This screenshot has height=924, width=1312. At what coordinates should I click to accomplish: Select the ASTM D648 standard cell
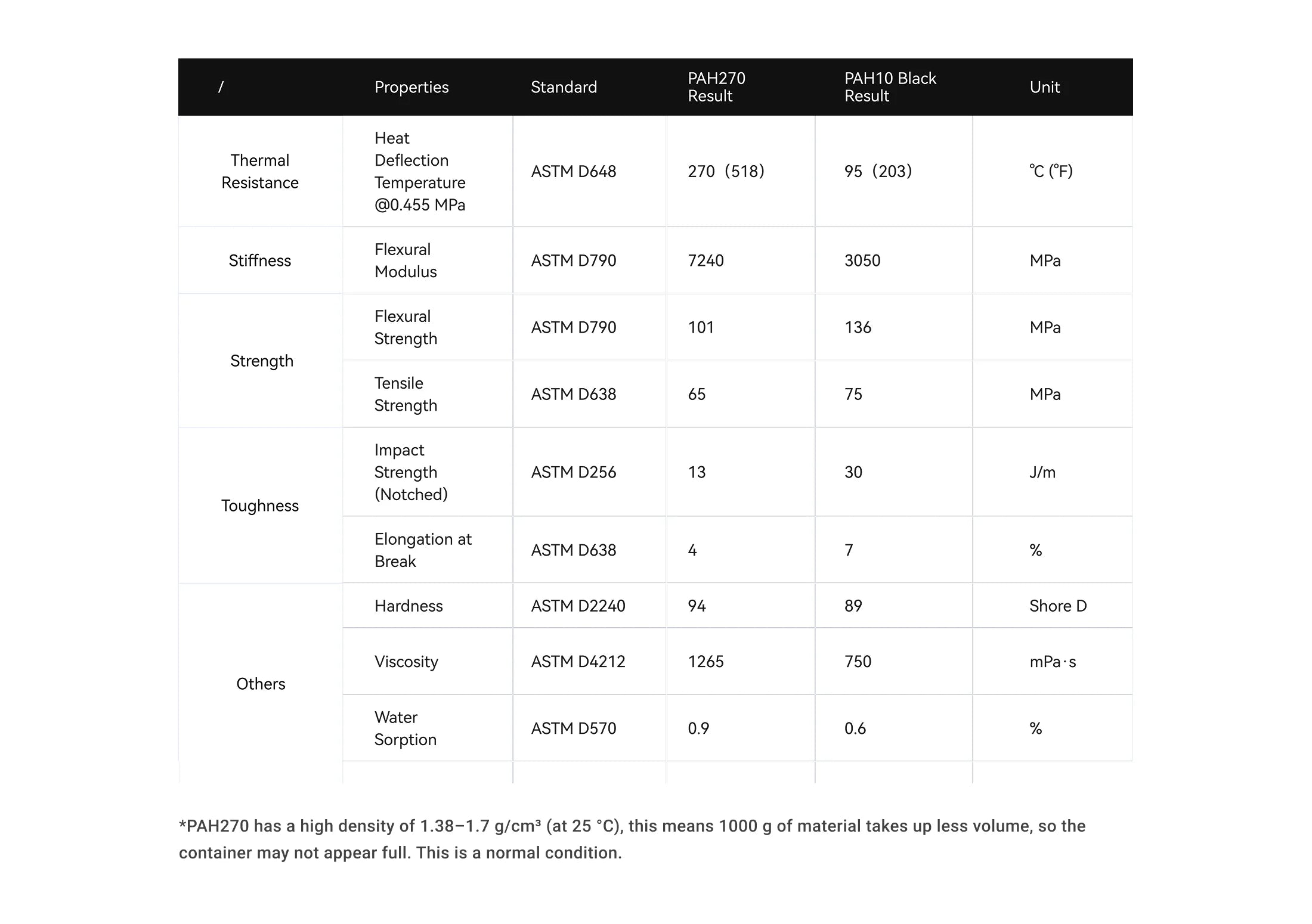coord(574,172)
